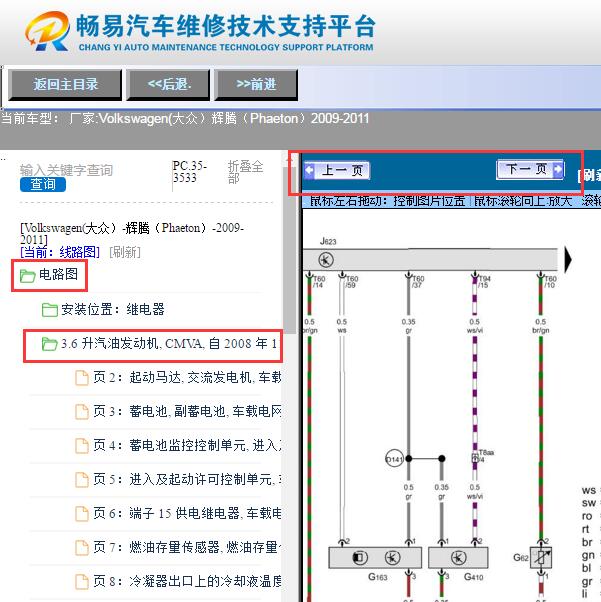
Task: Open 页 7：燃油存量传感器
Action: point(187,547)
